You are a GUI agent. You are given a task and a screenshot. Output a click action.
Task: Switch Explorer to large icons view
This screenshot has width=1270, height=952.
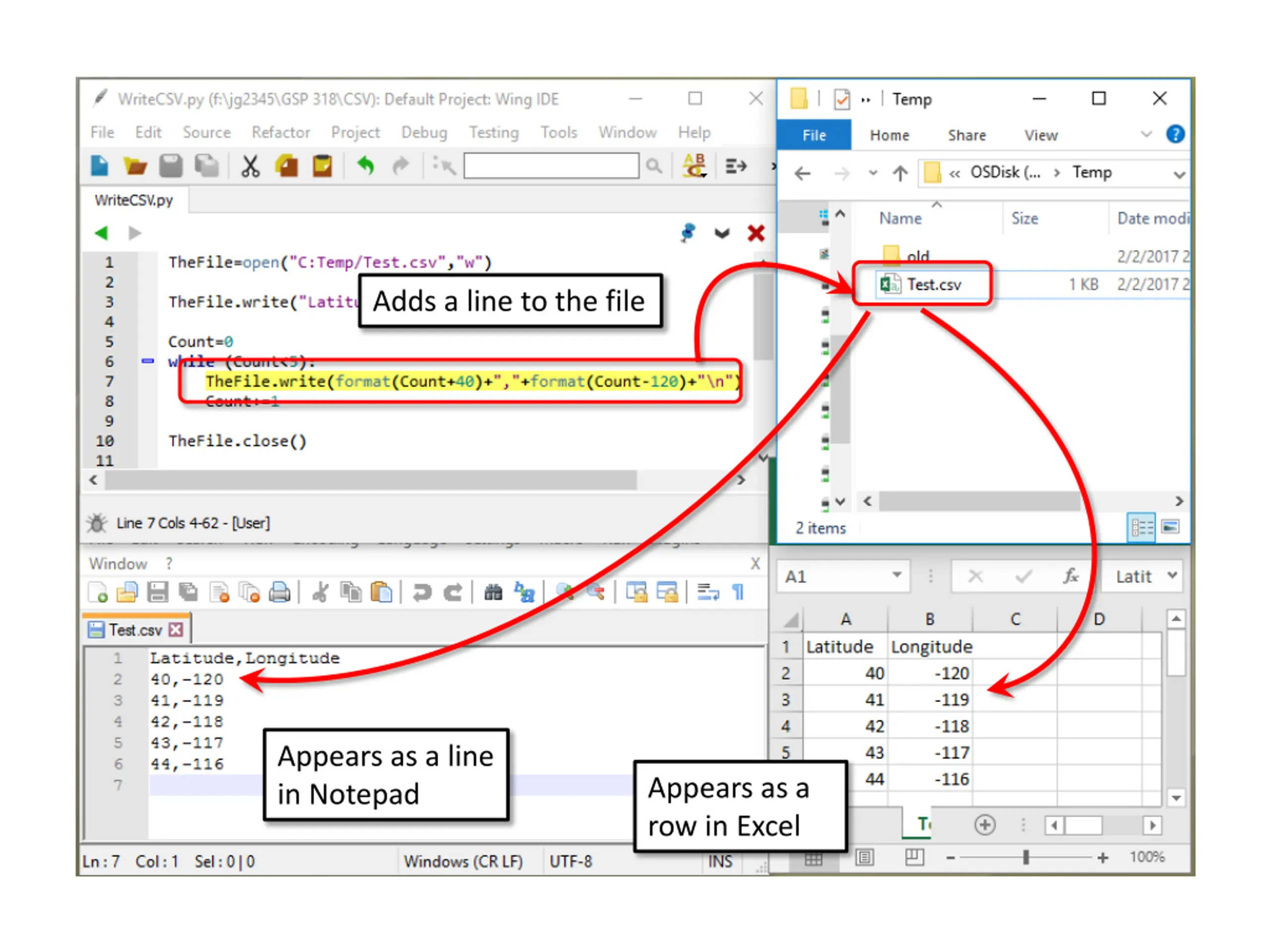(x=1170, y=526)
